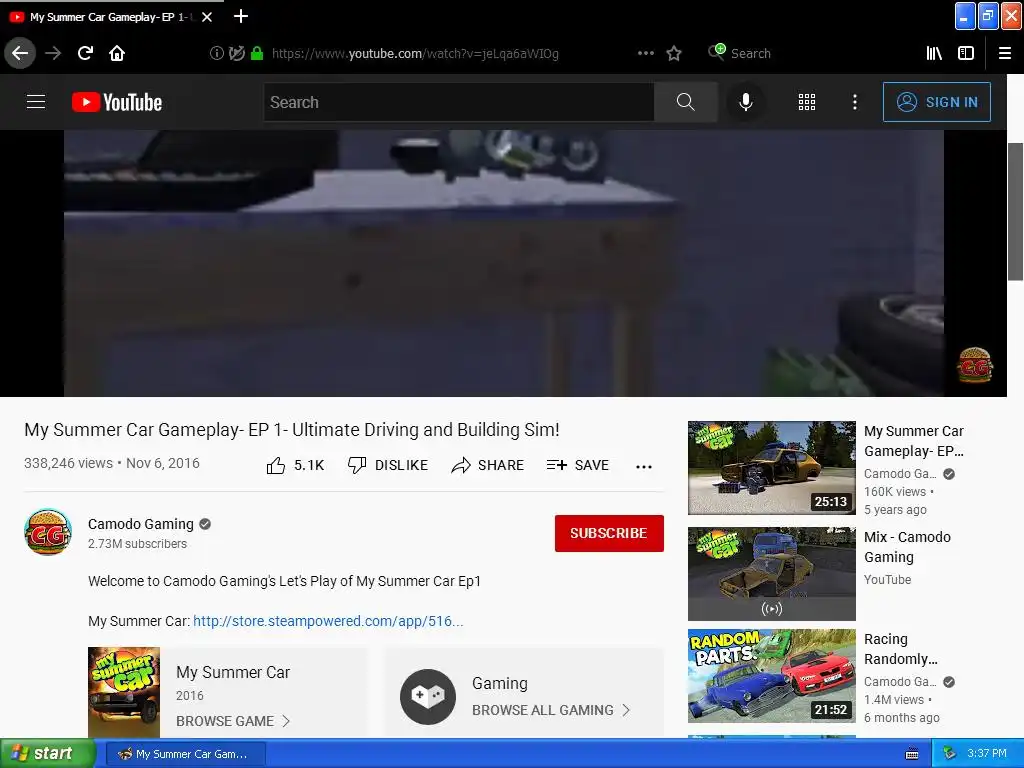The width and height of the screenshot is (1024, 768).
Task: Start voice search with the microphone icon
Action: 746,102
